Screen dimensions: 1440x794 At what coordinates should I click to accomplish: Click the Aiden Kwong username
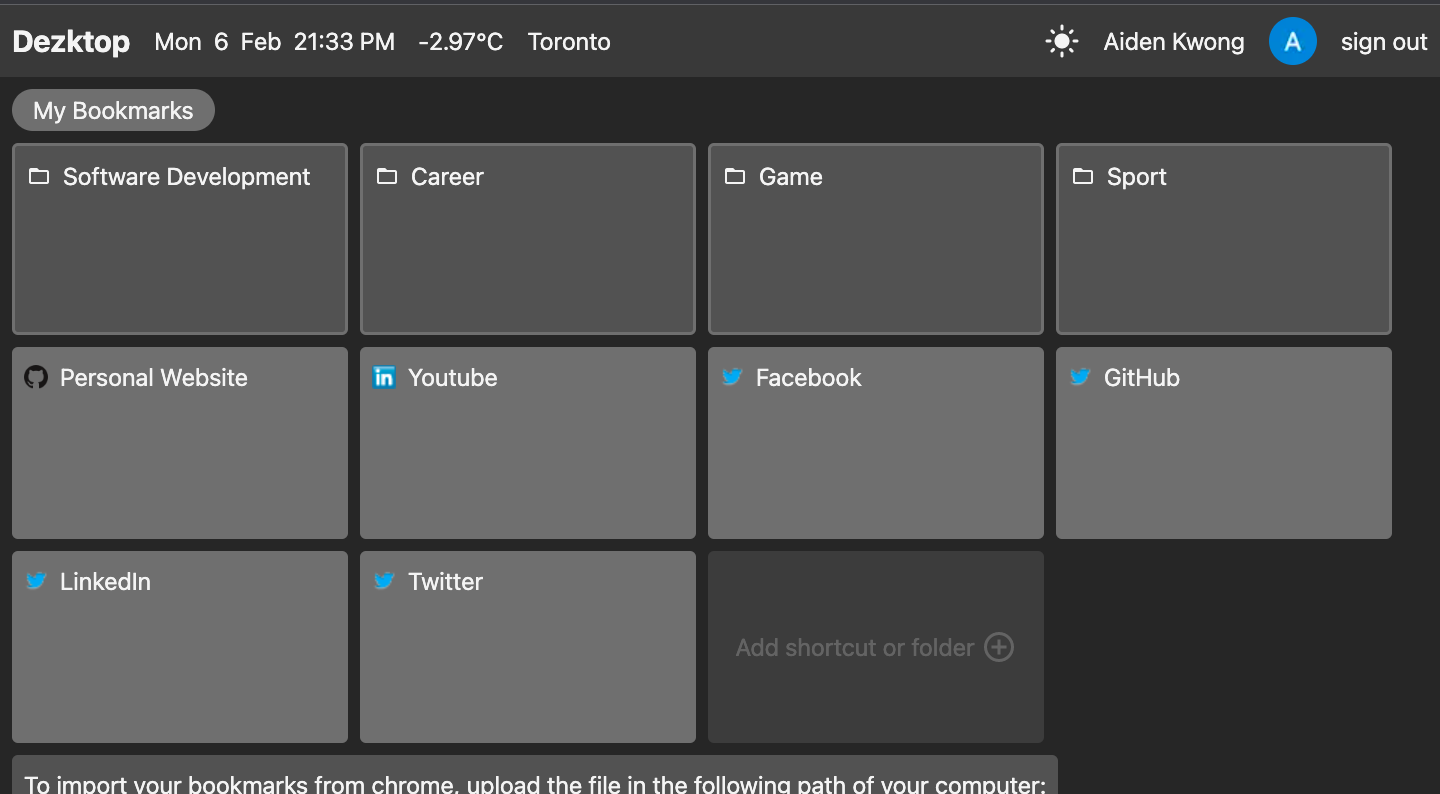1174,42
